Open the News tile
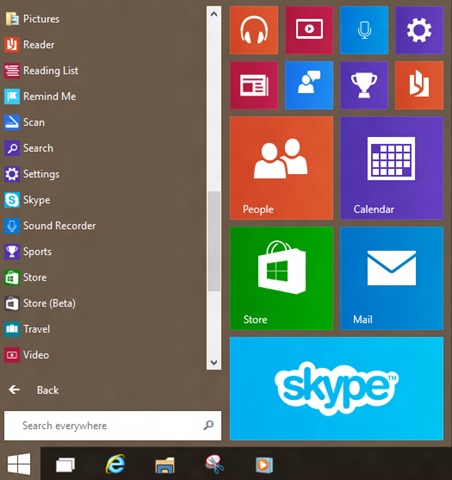The image size is (452, 480). point(254,85)
